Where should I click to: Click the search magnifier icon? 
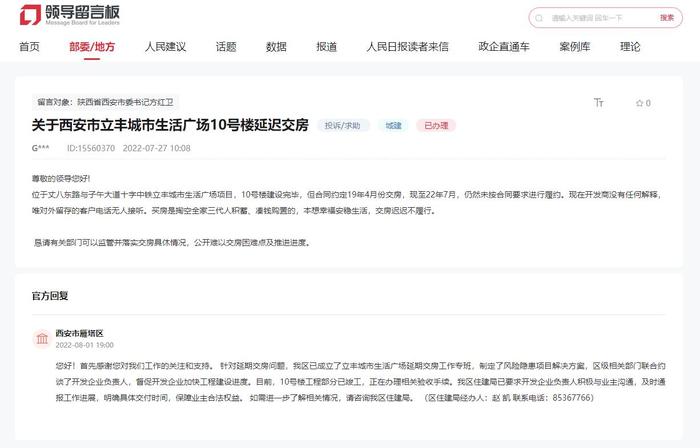click(x=539, y=18)
